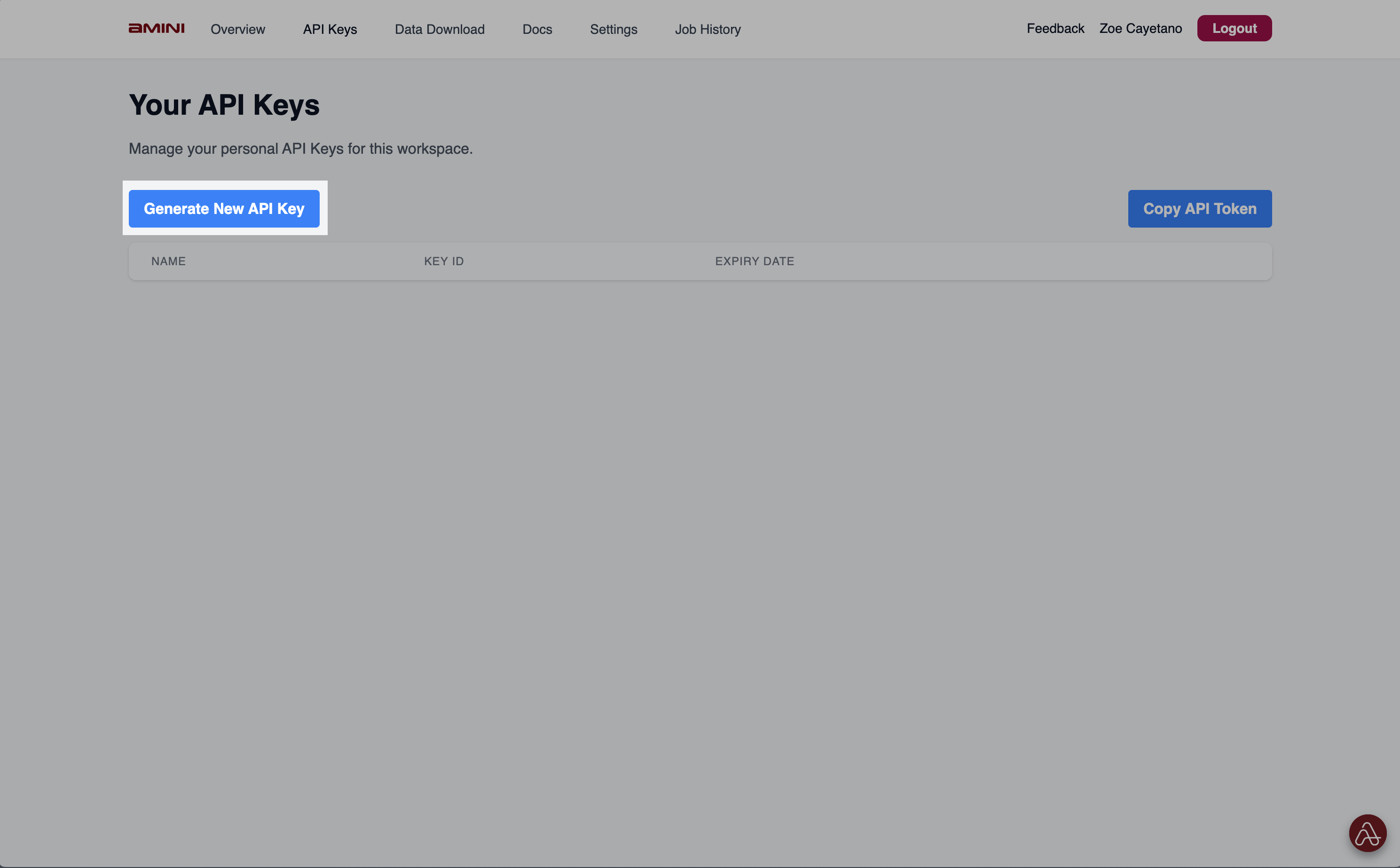Click the Copy API Token button

(1200, 208)
